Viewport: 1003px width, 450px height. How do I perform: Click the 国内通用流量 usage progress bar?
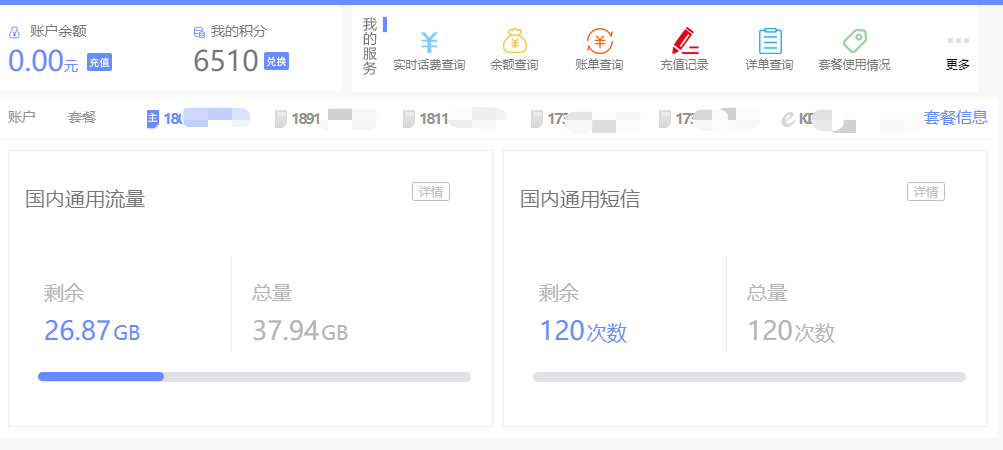(255, 377)
